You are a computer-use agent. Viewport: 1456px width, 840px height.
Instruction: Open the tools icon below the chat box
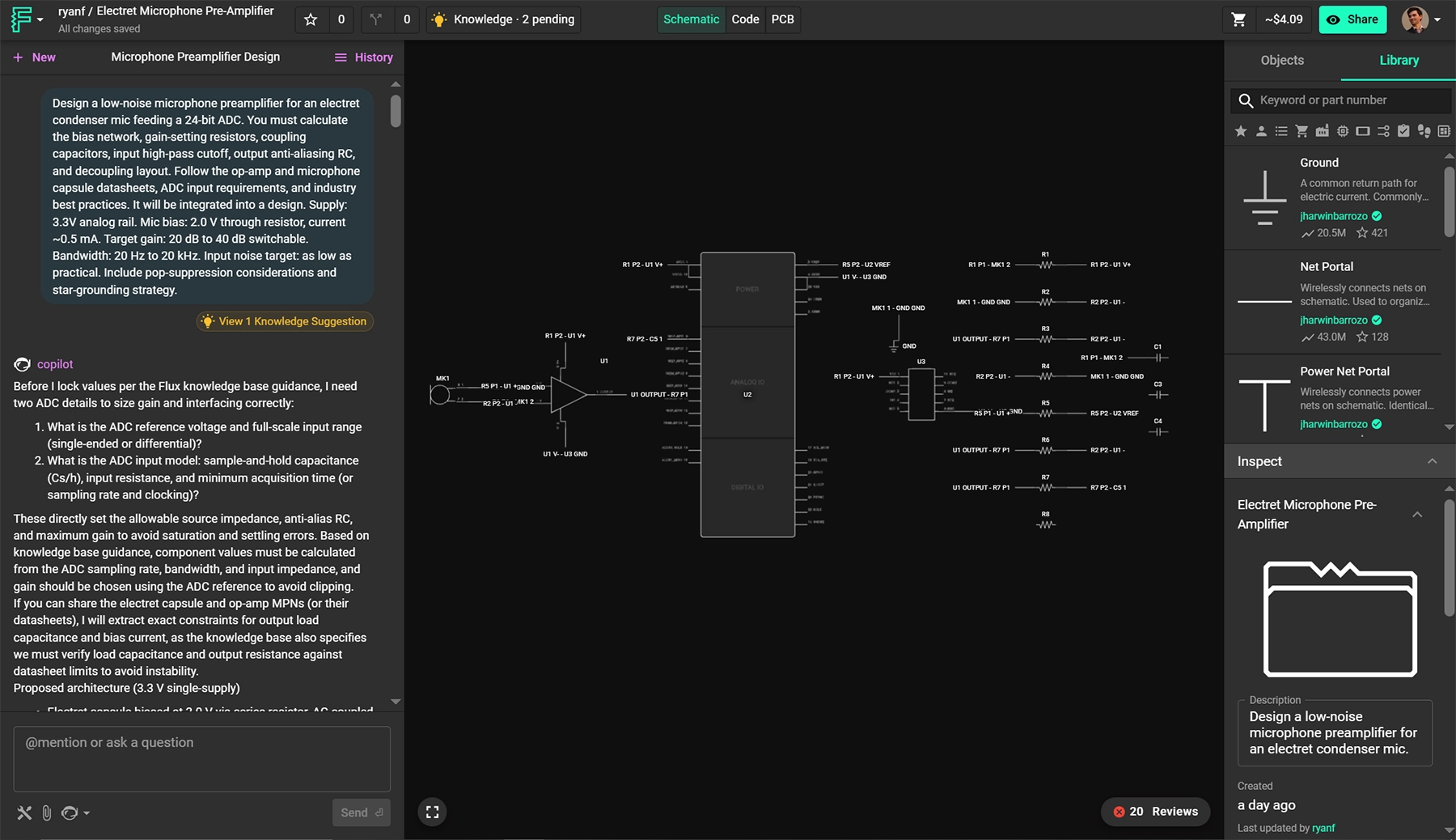click(24, 812)
